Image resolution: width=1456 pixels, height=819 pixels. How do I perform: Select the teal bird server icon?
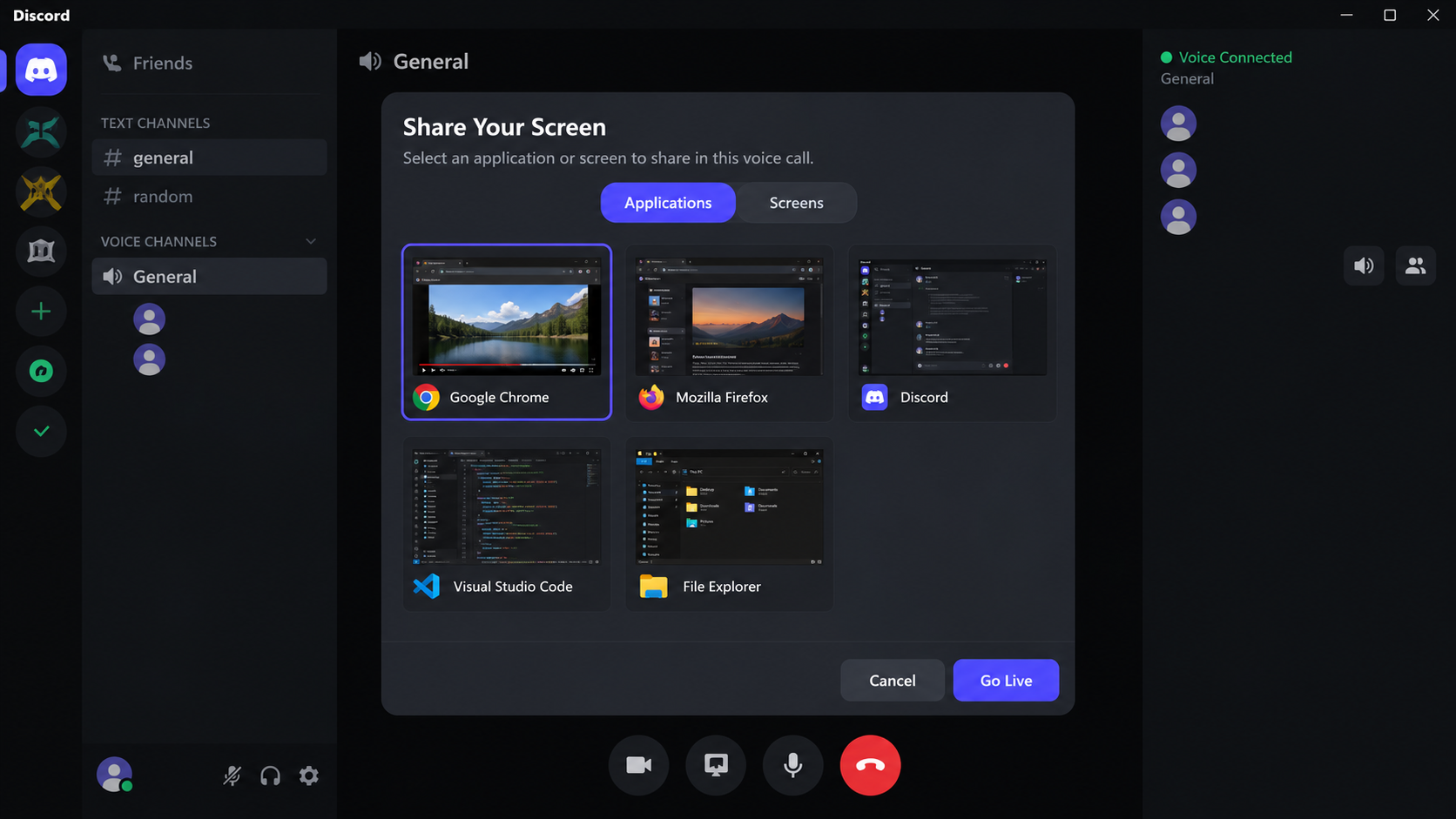[x=41, y=131]
